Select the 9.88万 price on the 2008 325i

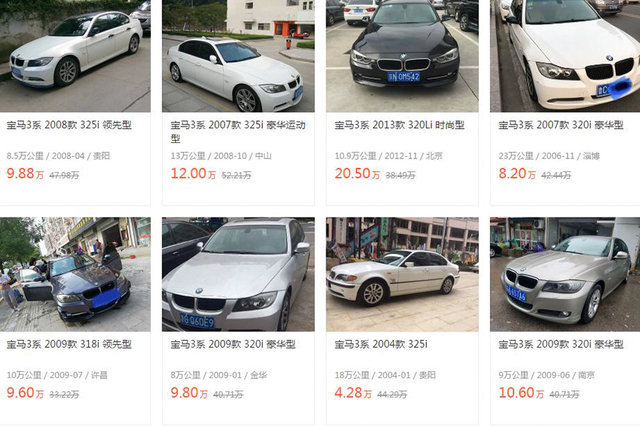coord(25,173)
